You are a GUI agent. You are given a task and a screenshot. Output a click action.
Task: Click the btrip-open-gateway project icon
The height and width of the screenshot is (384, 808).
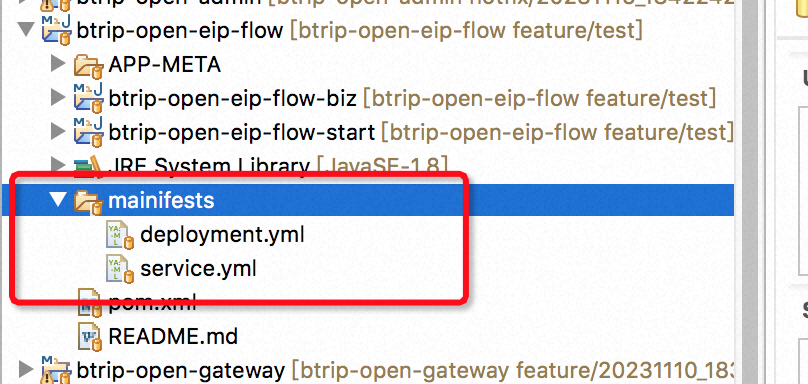coord(57,370)
